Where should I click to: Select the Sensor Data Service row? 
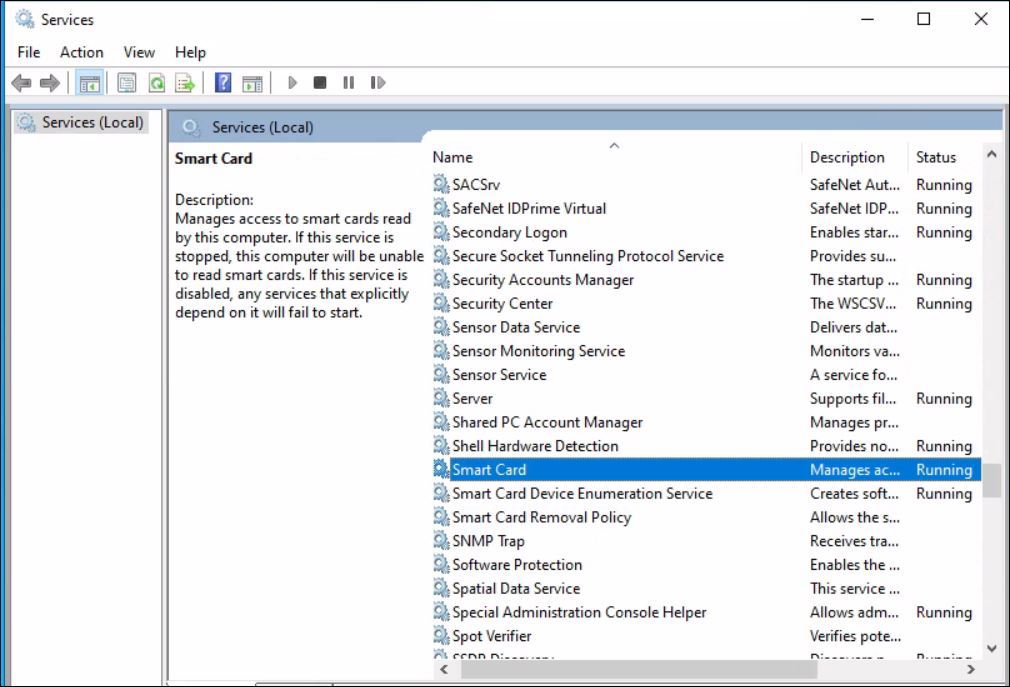[x=707, y=327]
